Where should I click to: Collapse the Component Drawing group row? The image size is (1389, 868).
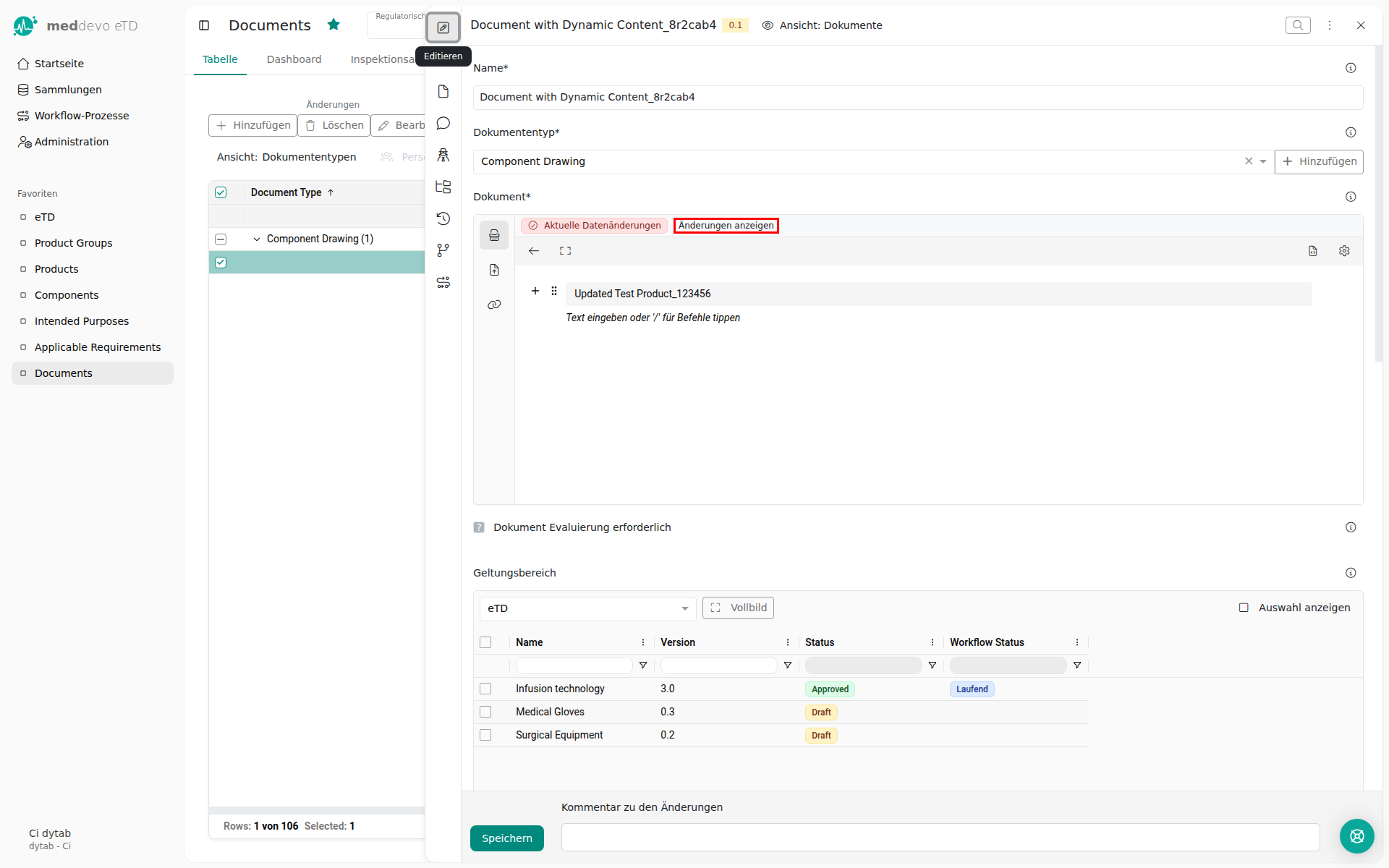tap(257, 239)
